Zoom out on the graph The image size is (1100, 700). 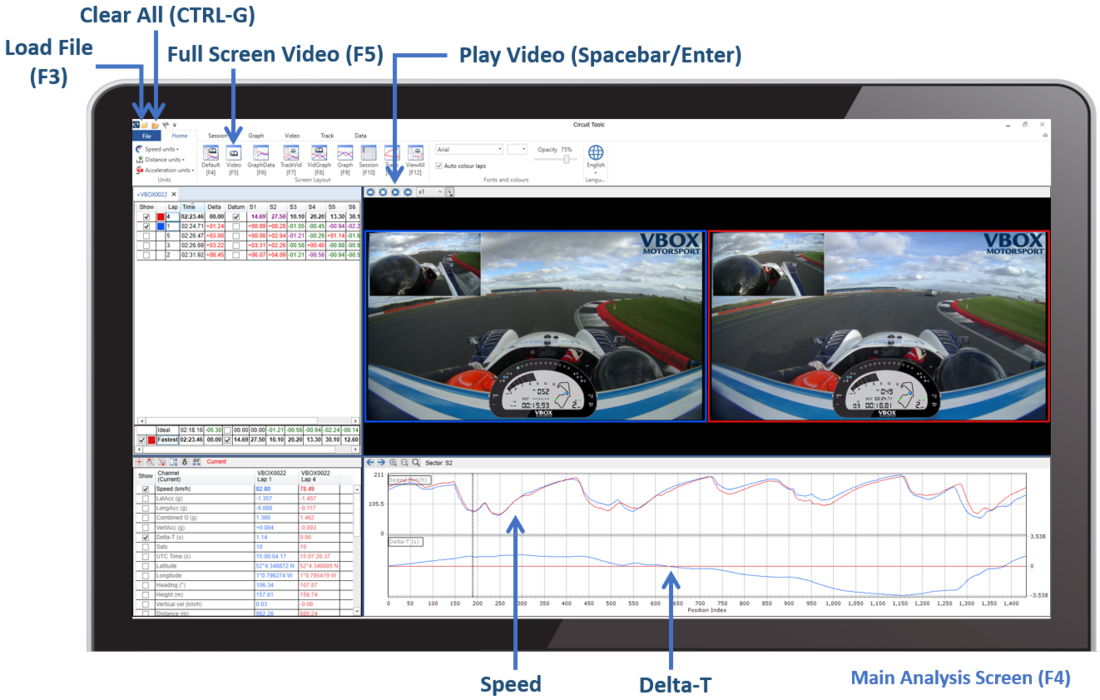405,463
